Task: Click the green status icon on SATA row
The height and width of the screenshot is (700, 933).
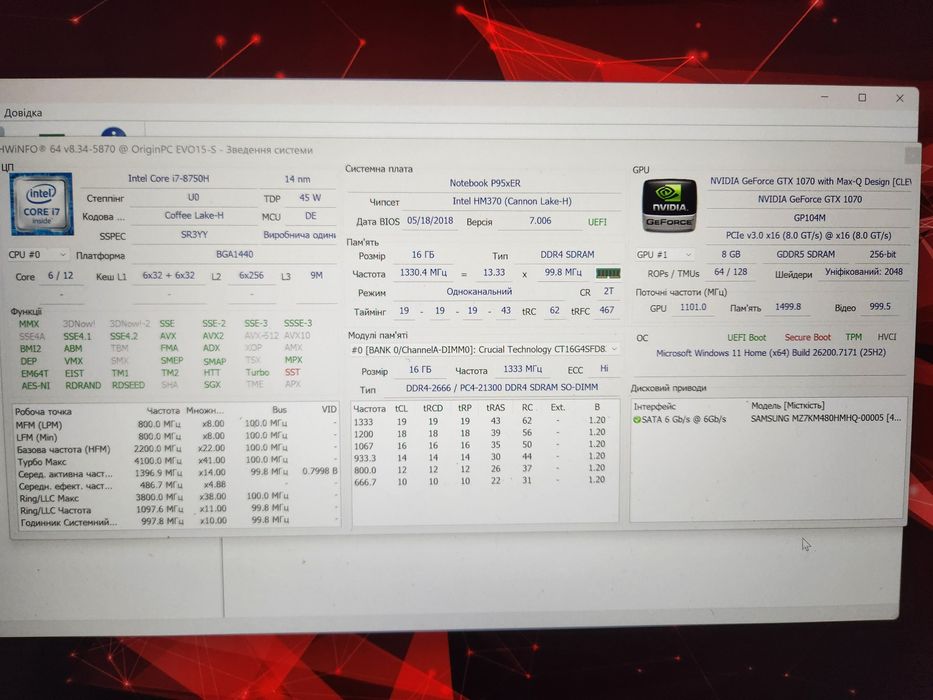Action: point(637,420)
